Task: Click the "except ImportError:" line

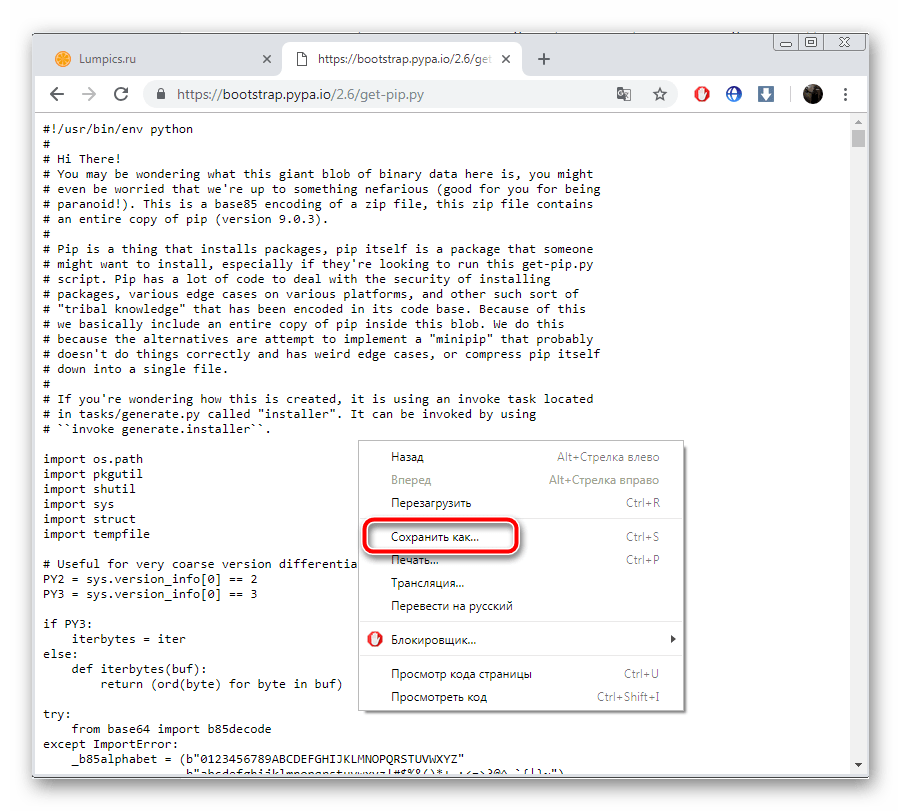Action: [x=111, y=744]
